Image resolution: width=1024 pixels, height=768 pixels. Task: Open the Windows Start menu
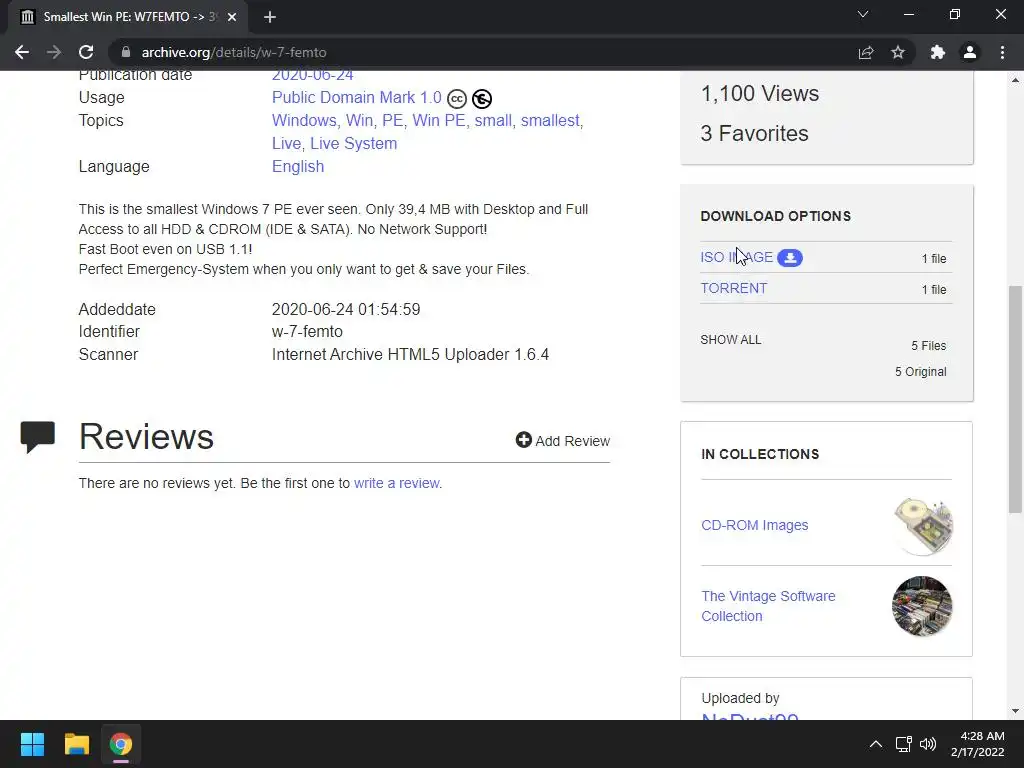(32, 744)
